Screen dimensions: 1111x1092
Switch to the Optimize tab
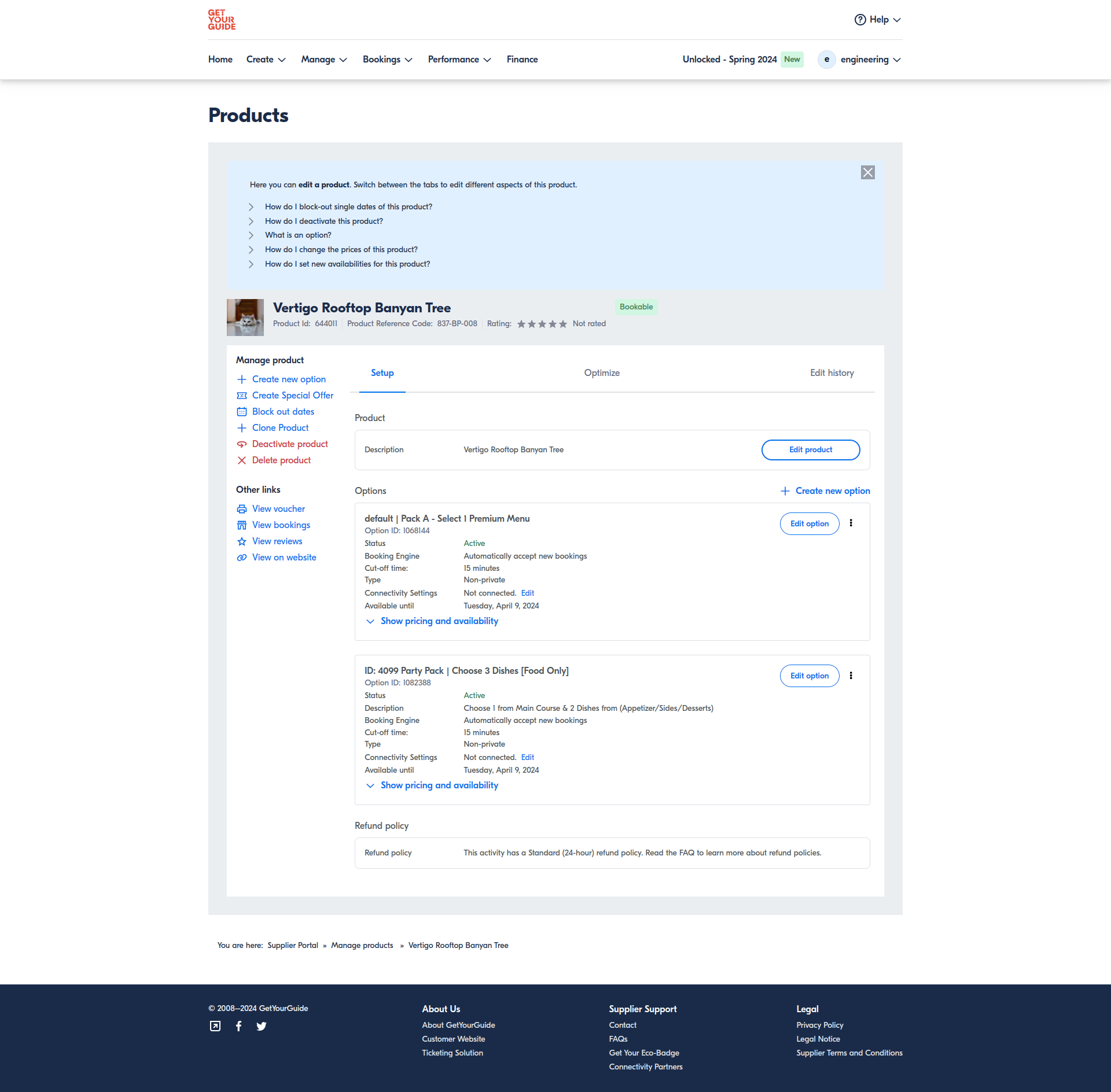(602, 373)
